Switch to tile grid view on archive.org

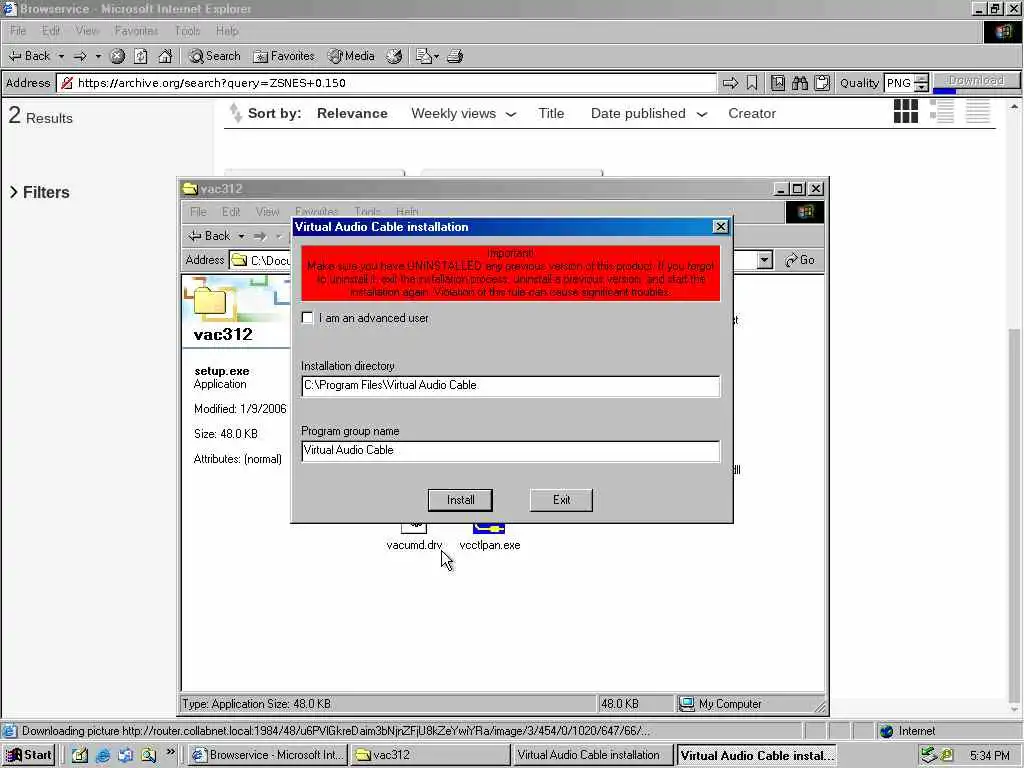[x=906, y=112]
